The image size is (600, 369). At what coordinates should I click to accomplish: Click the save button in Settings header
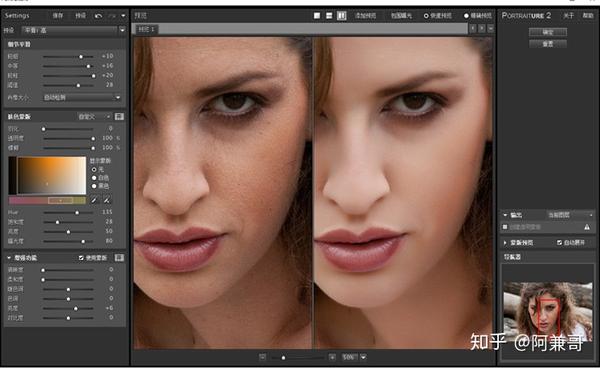click(x=58, y=16)
